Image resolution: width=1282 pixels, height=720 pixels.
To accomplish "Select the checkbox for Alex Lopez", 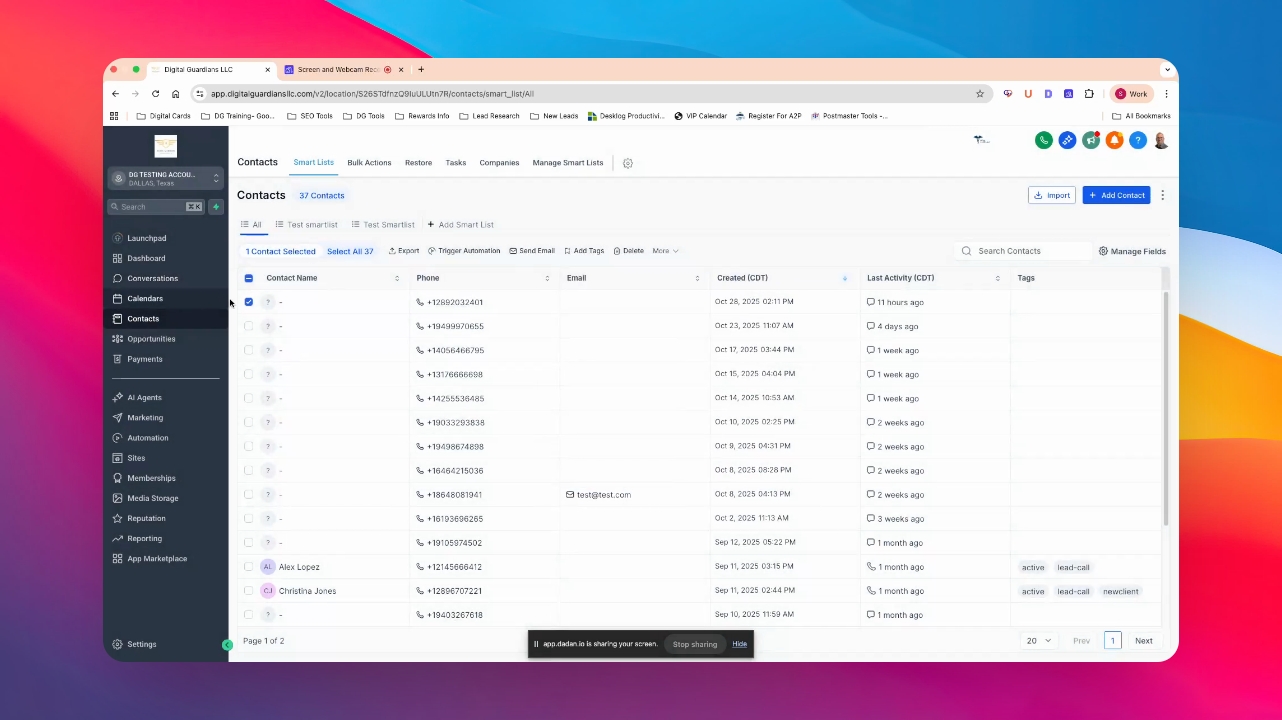I will click(x=249, y=567).
